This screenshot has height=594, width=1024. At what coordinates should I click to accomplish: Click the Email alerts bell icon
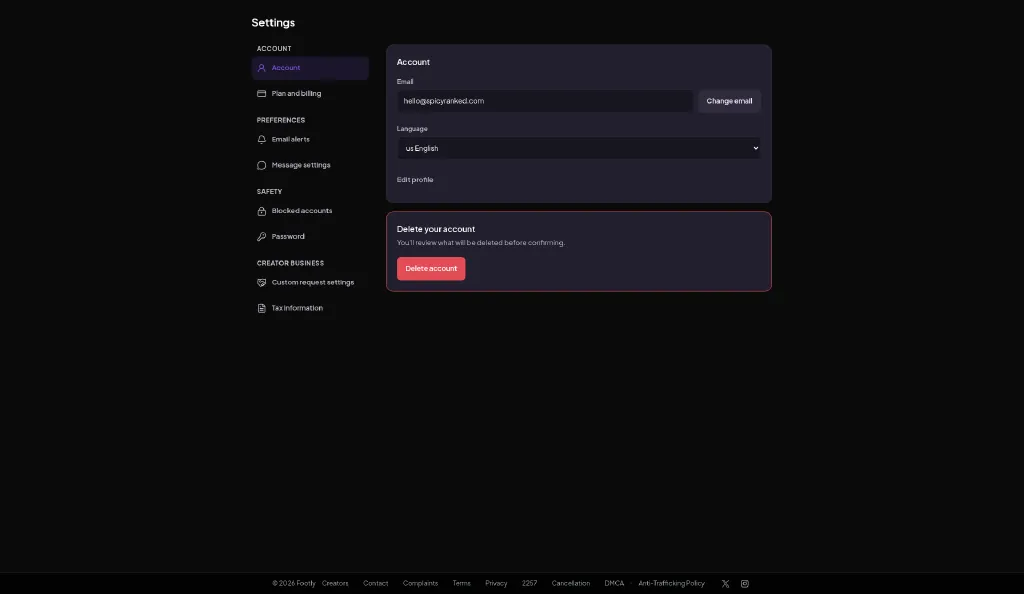point(261,139)
